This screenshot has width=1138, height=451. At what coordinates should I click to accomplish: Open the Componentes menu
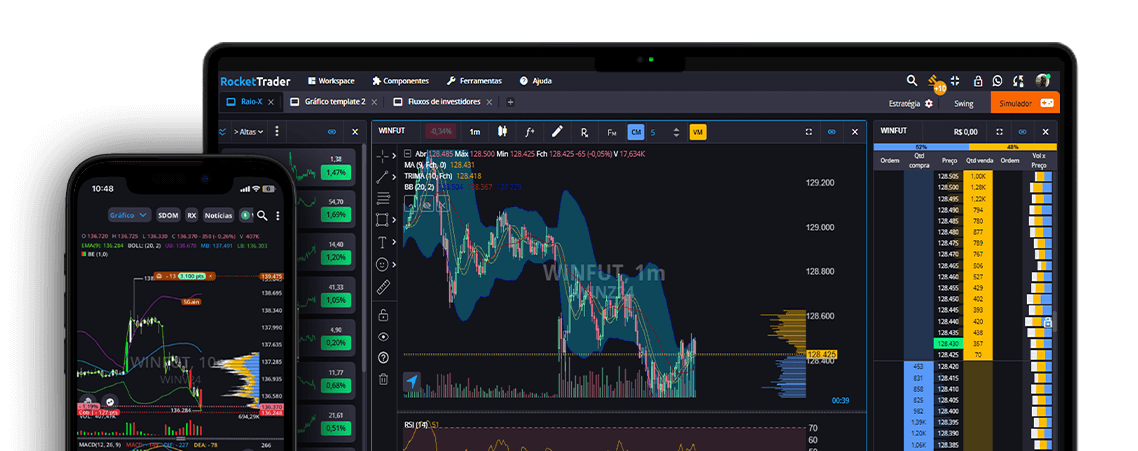pos(400,81)
